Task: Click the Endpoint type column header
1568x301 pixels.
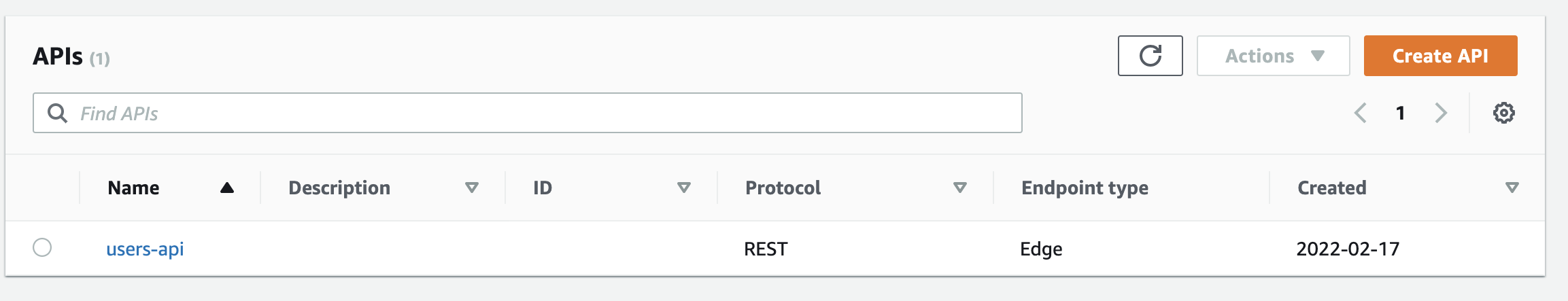Action: pyautogui.click(x=1085, y=188)
